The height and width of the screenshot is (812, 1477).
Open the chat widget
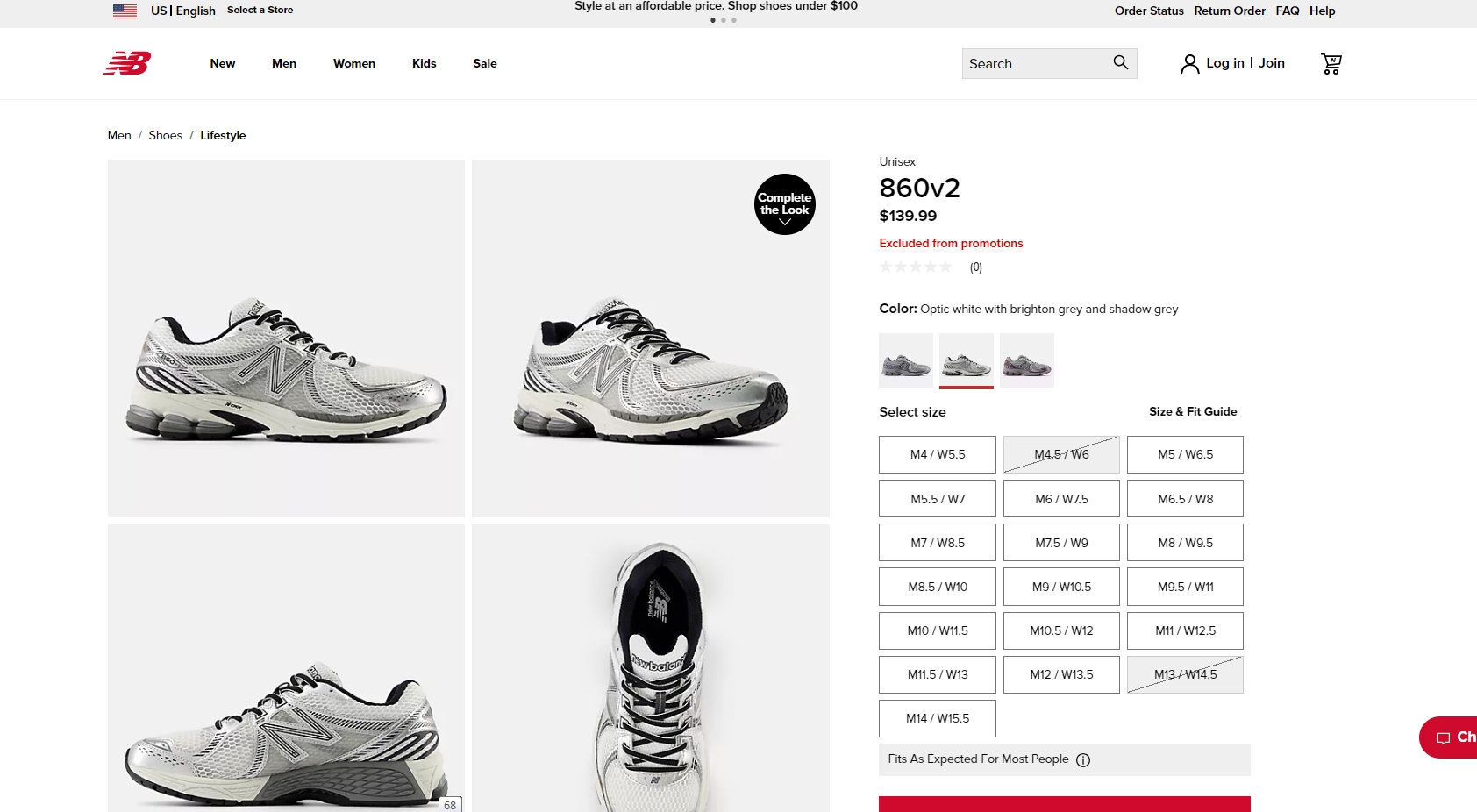pos(1449,737)
